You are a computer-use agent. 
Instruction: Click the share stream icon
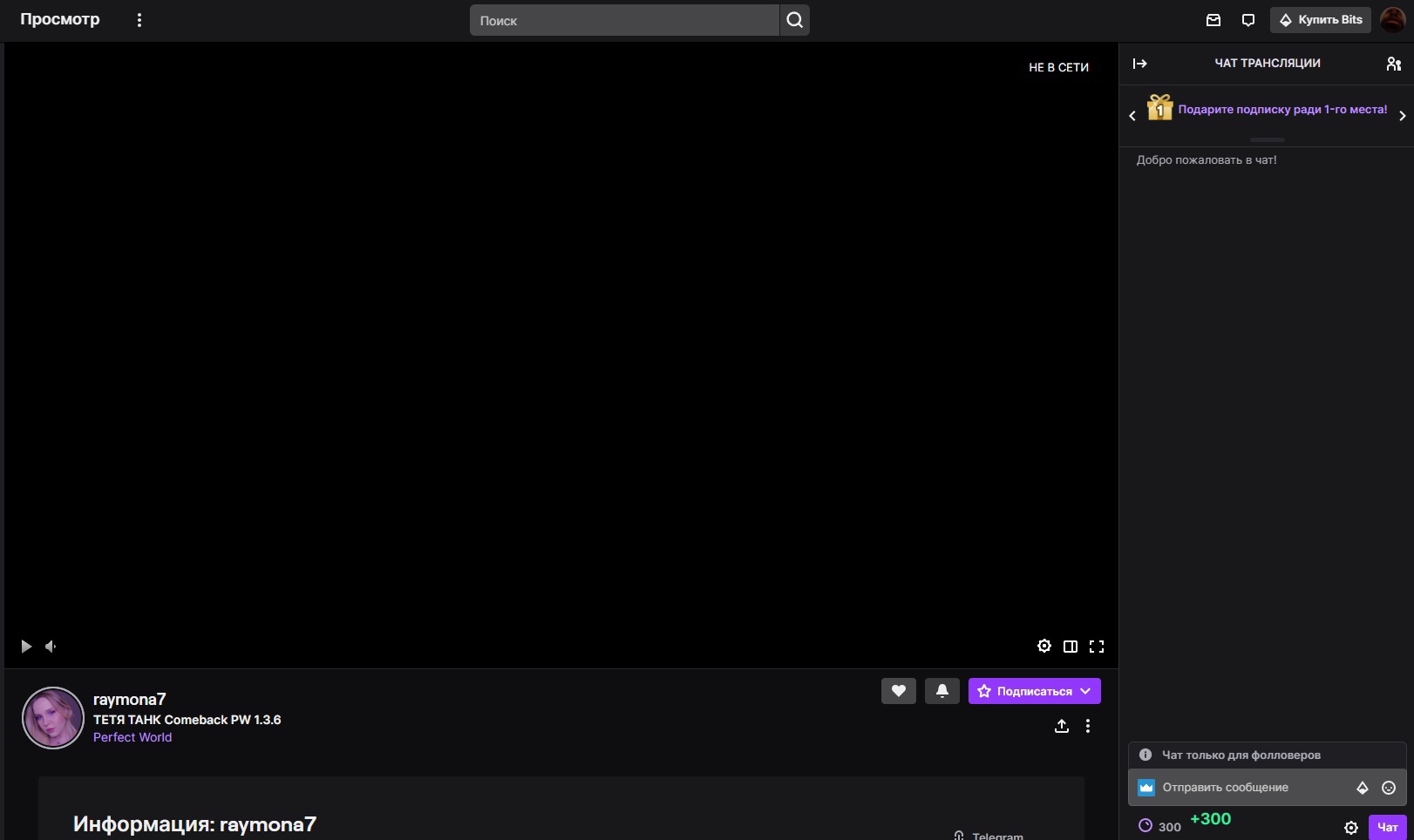(1061, 726)
